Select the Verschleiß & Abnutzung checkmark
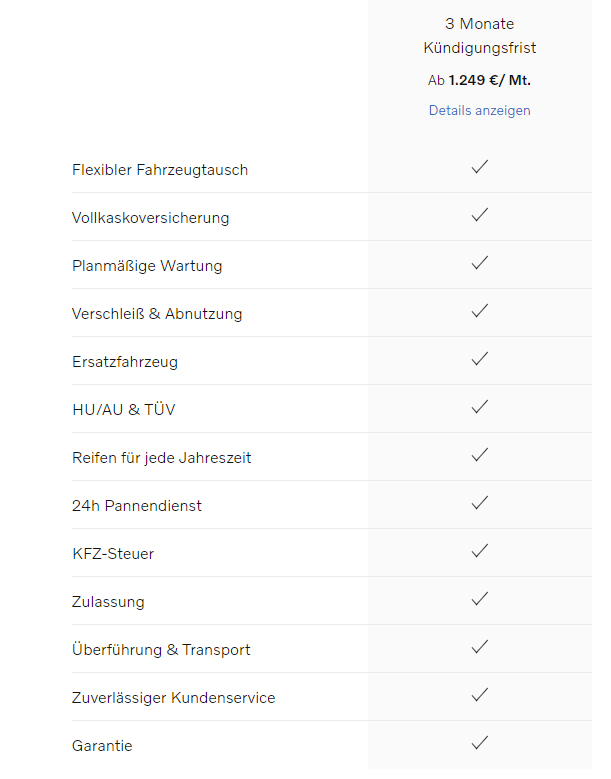 [x=480, y=311]
